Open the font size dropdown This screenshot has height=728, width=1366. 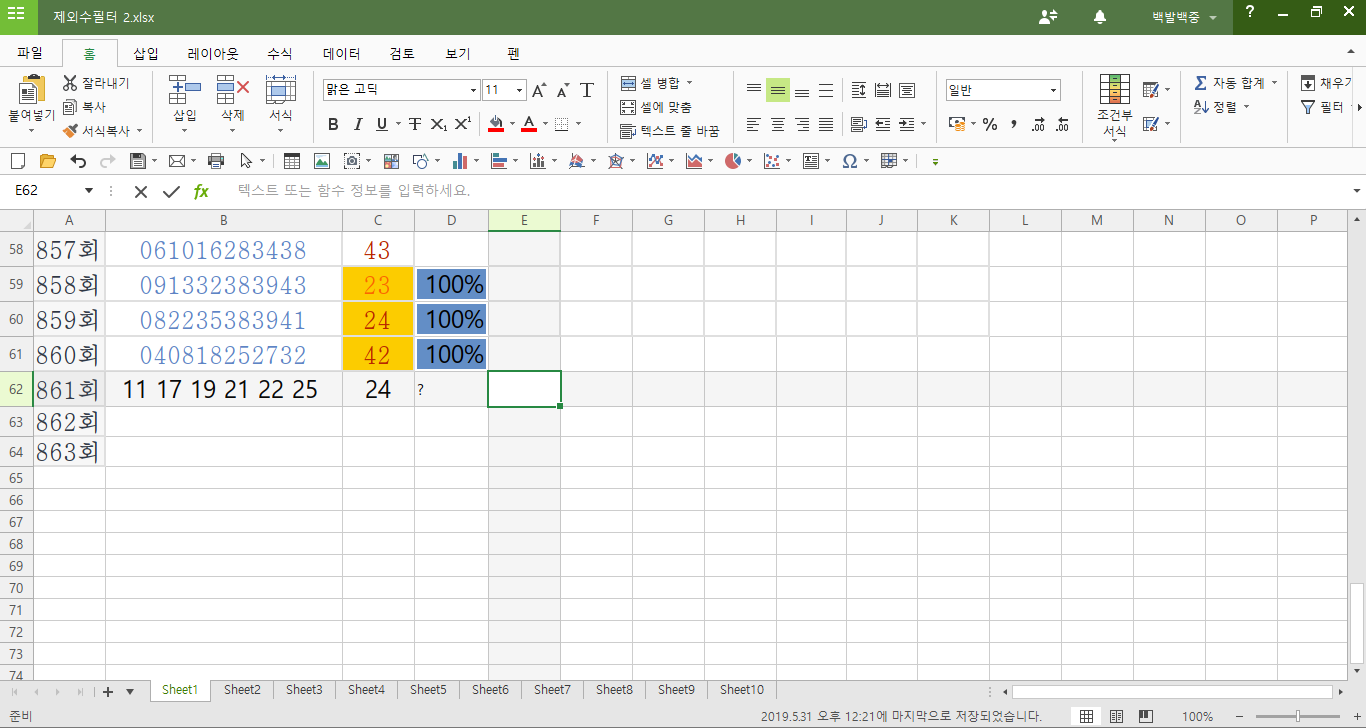click(519, 91)
